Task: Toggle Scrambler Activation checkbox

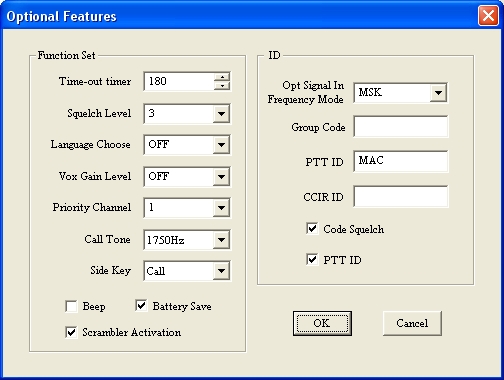Action: coord(71,332)
